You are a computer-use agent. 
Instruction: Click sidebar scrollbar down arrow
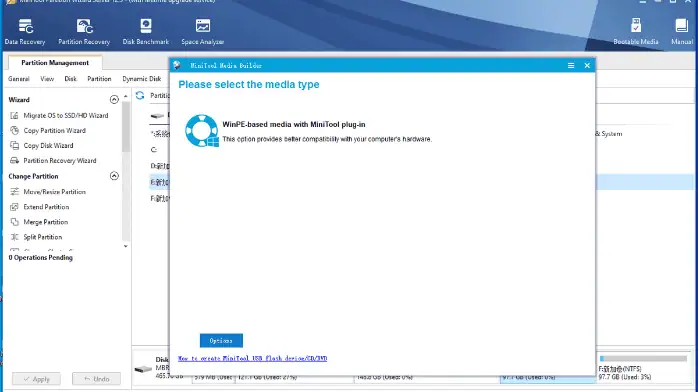126,246
